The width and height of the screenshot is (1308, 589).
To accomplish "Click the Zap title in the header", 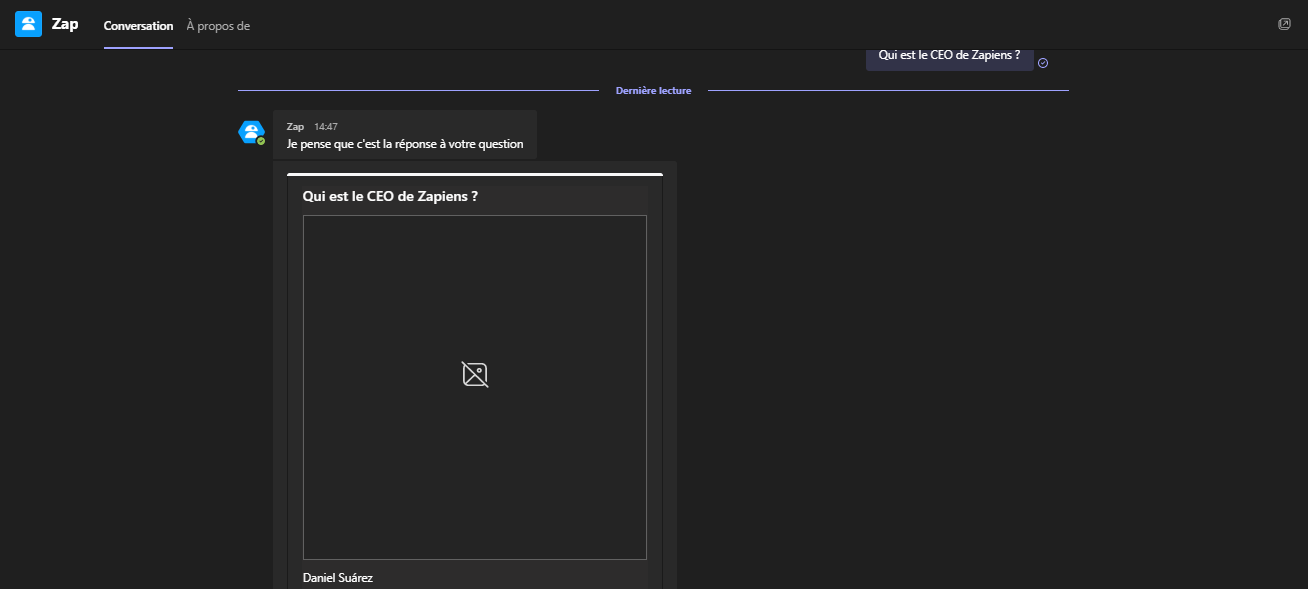I will (65, 24).
